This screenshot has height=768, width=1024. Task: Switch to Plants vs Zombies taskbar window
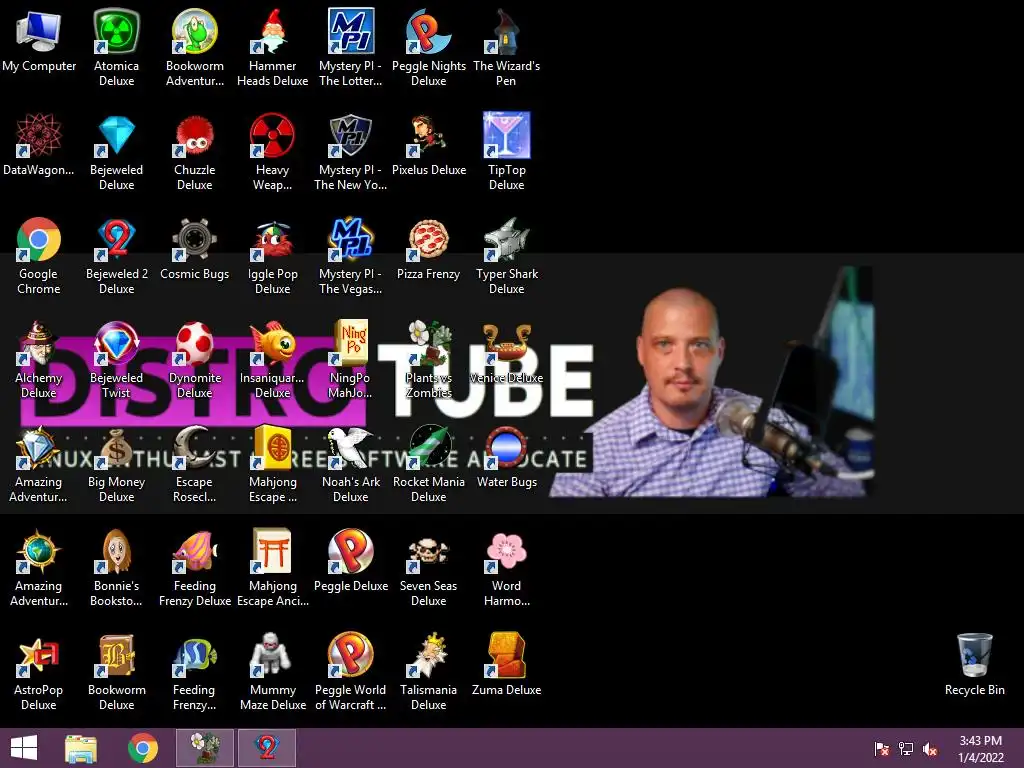coord(204,748)
